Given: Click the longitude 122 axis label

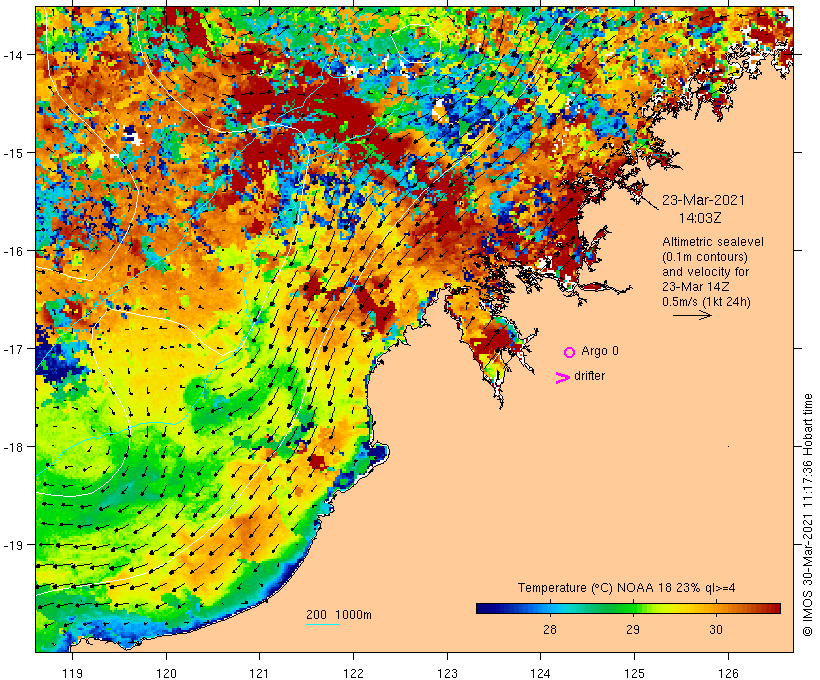Looking at the screenshot, I should pos(354,673).
